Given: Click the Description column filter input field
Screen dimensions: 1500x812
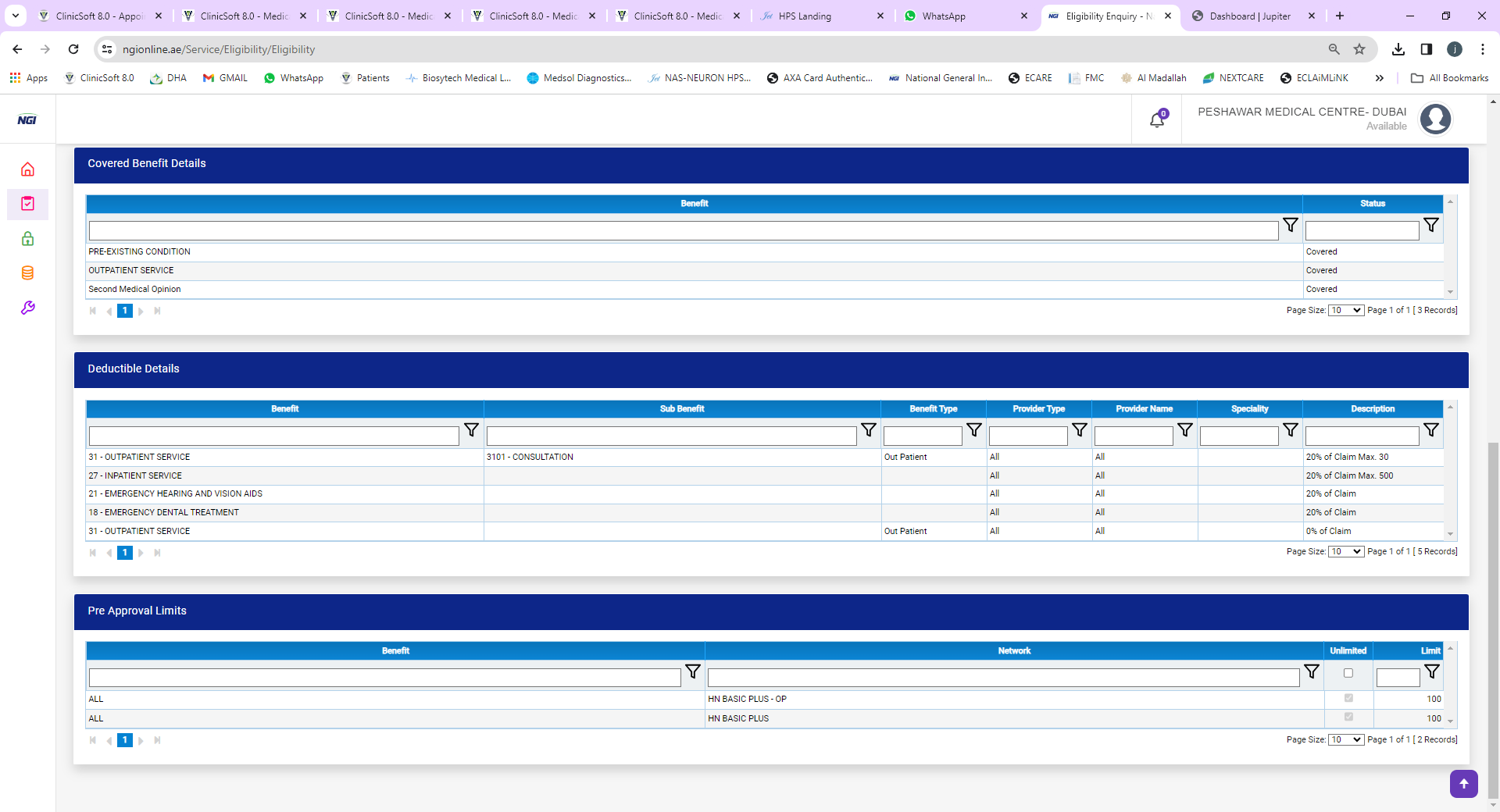Looking at the screenshot, I should point(1362,436).
